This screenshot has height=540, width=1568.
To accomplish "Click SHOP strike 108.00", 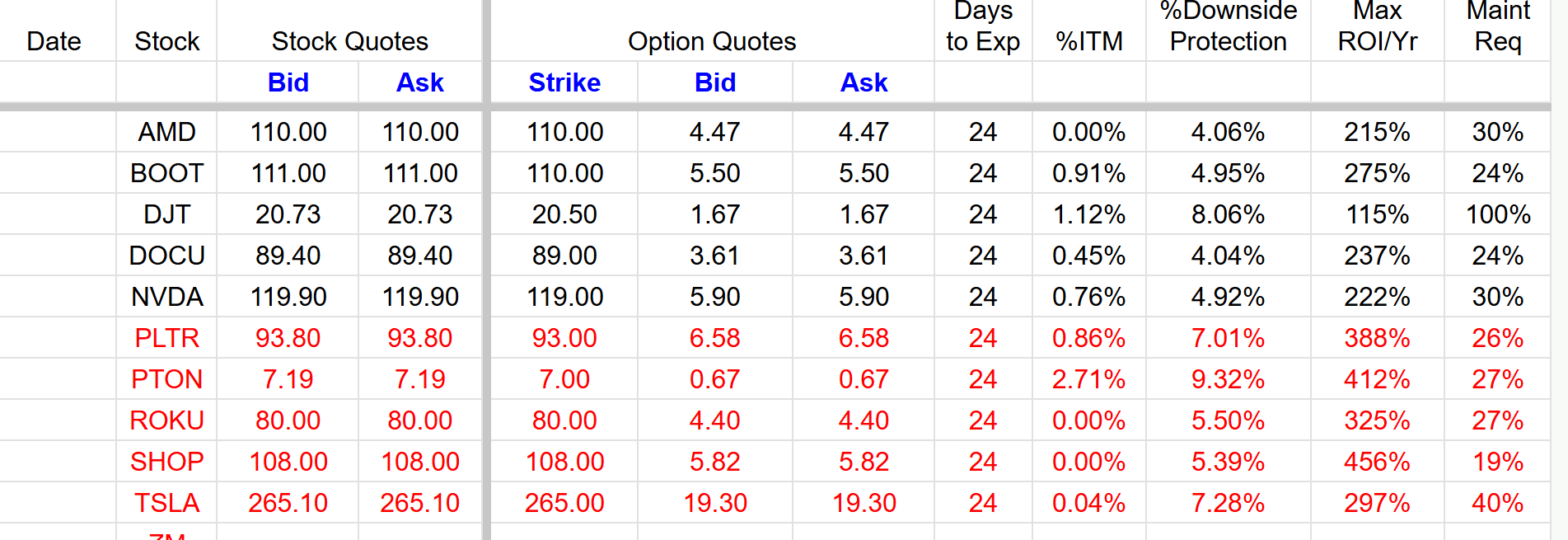I will tap(564, 462).
